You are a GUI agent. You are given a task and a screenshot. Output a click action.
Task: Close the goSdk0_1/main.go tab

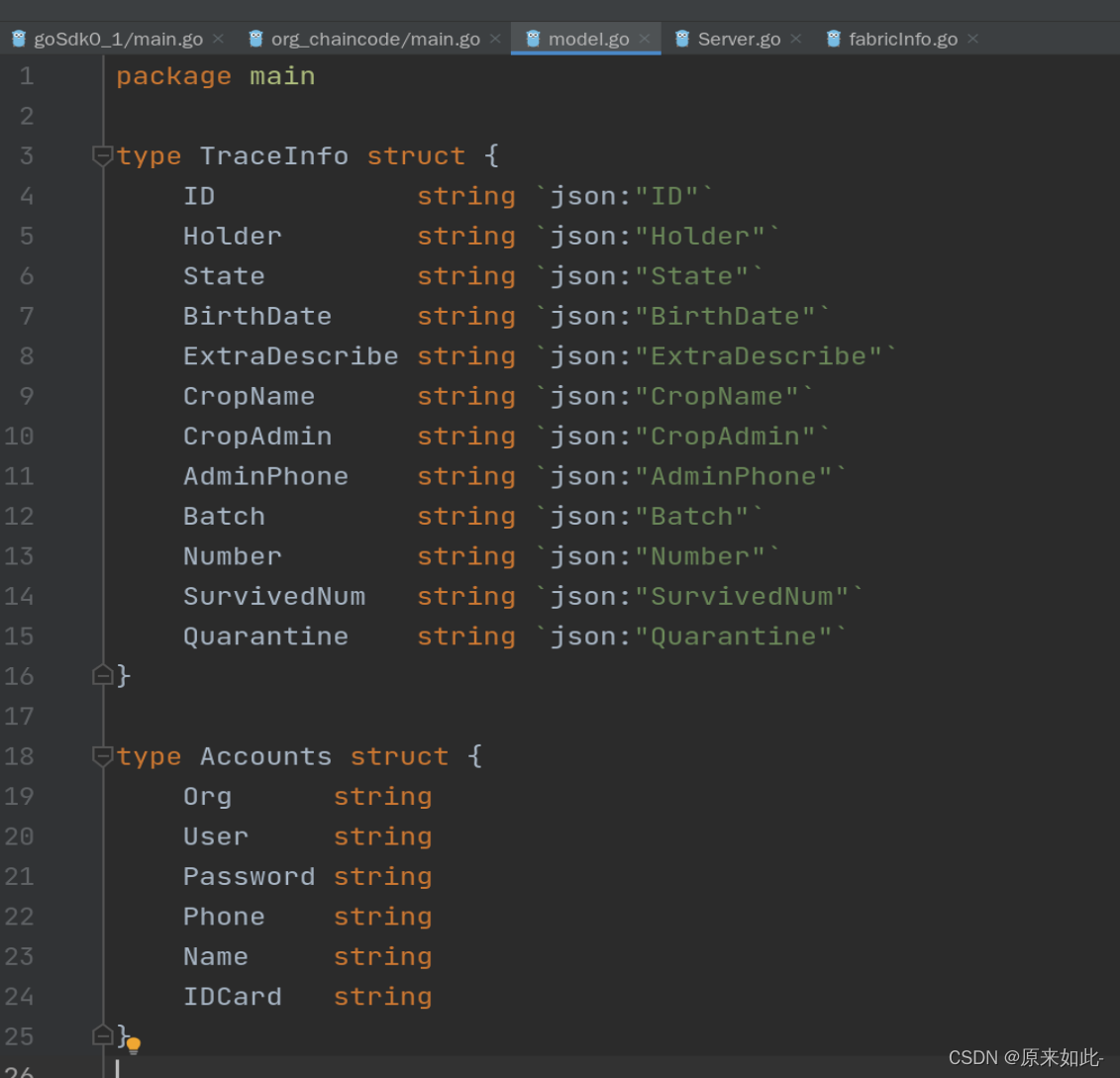219,39
